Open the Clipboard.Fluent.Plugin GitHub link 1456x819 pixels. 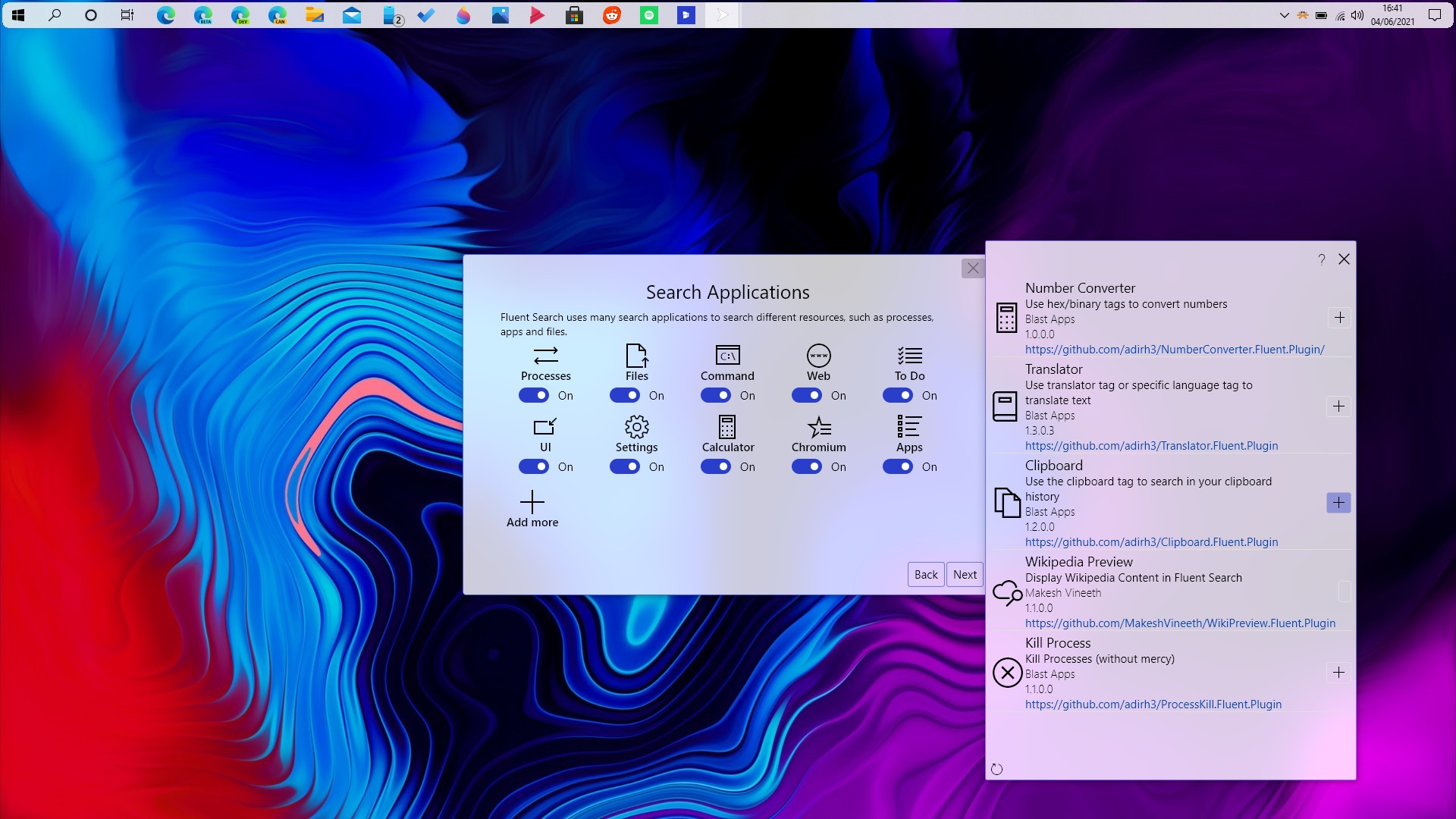pos(1151,542)
